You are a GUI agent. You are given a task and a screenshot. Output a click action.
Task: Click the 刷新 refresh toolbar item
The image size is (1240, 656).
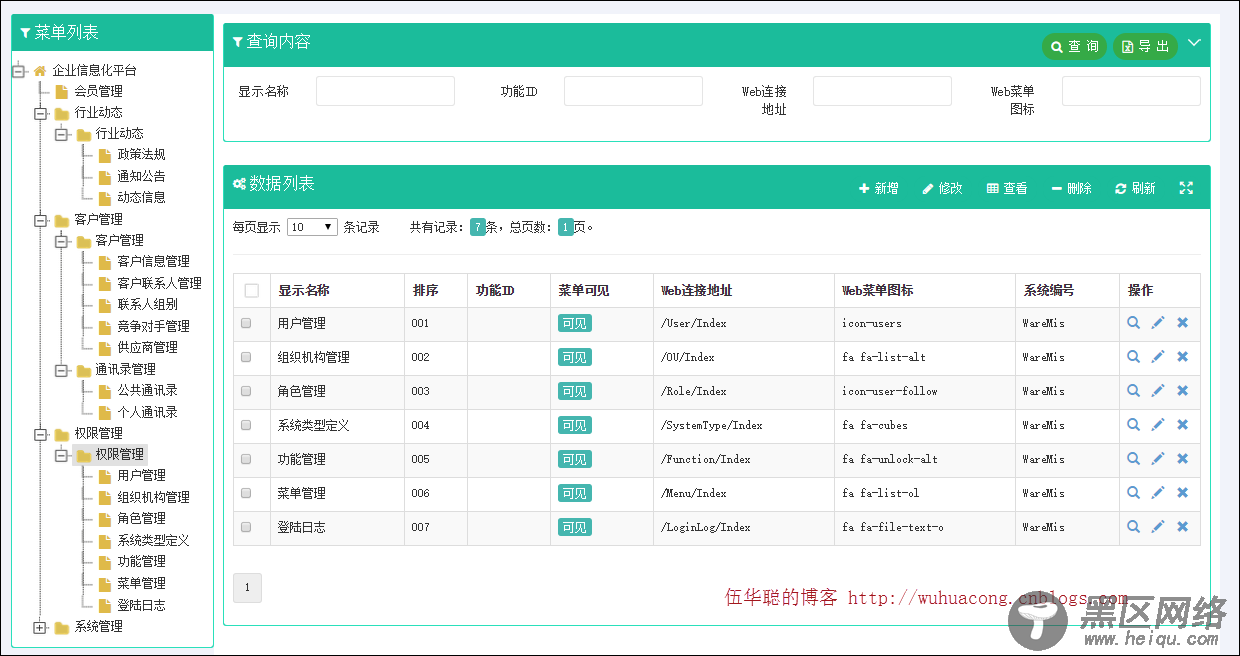pyautogui.click(x=1135, y=188)
